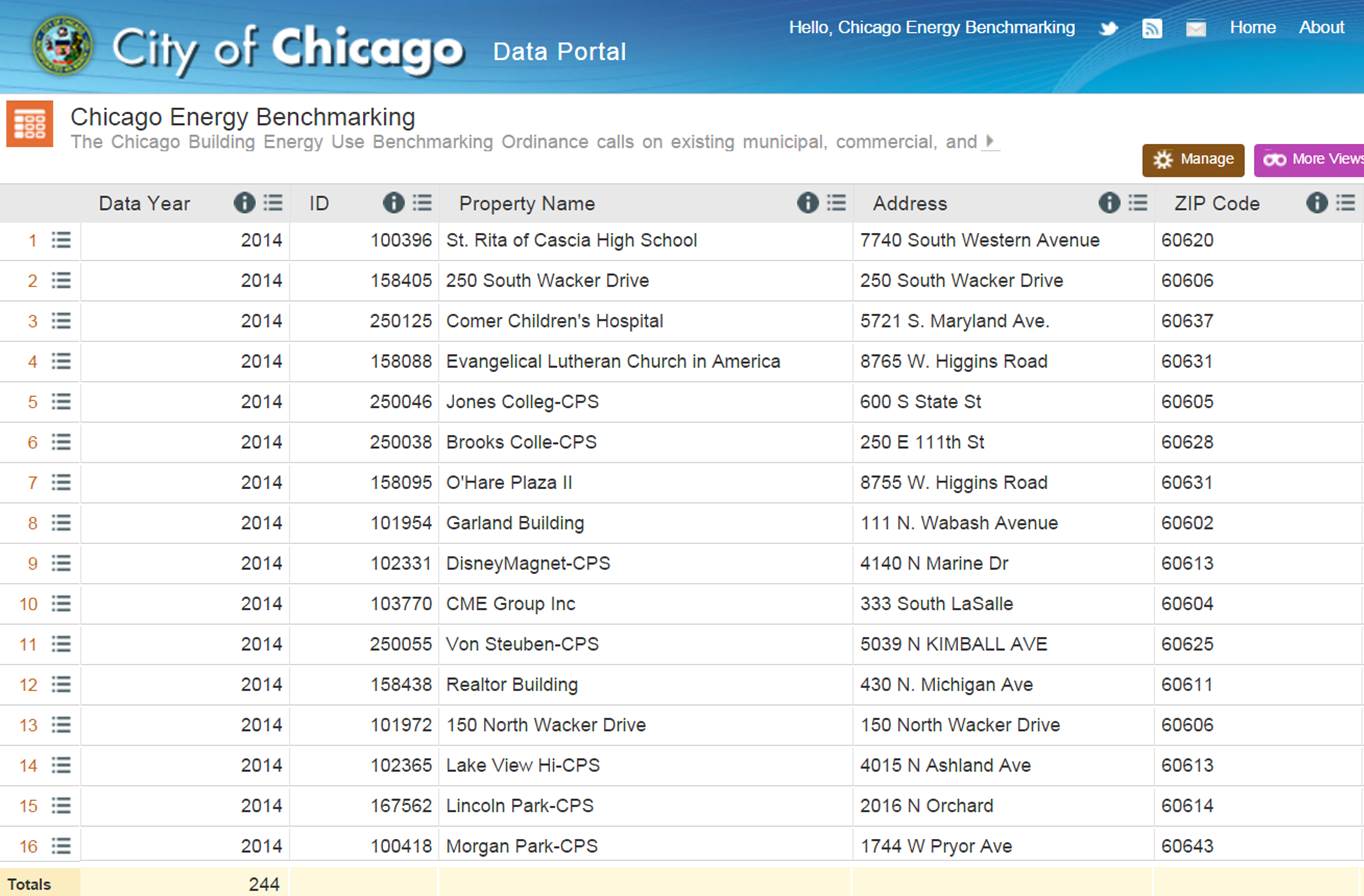Click the email envelope icon in header
1364x896 pixels.
click(1196, 29)
